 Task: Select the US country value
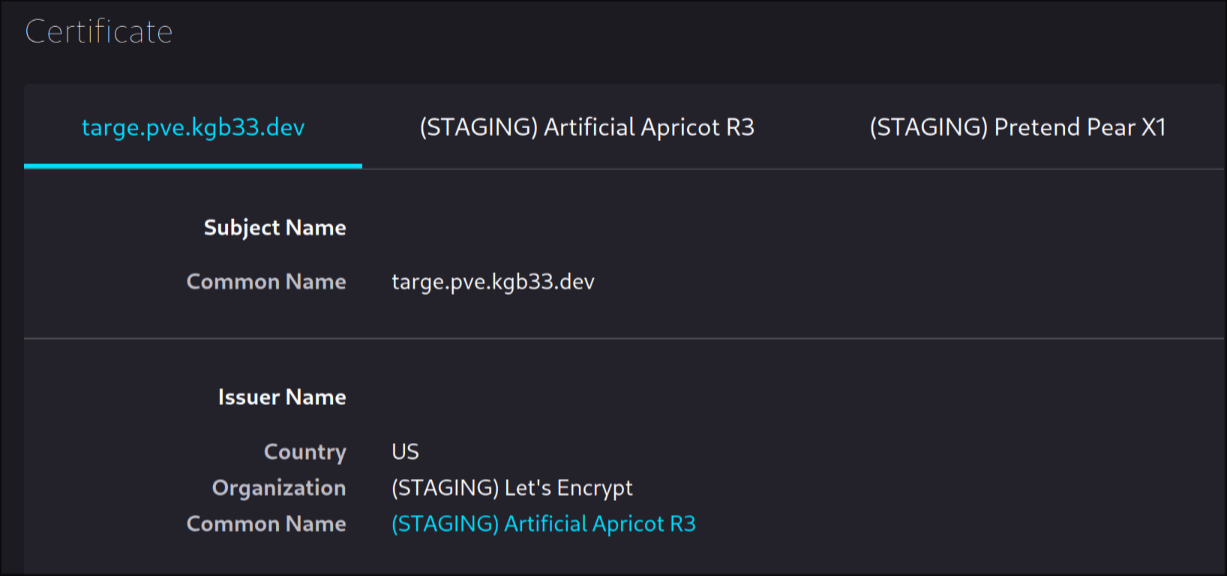coord(404,451)
